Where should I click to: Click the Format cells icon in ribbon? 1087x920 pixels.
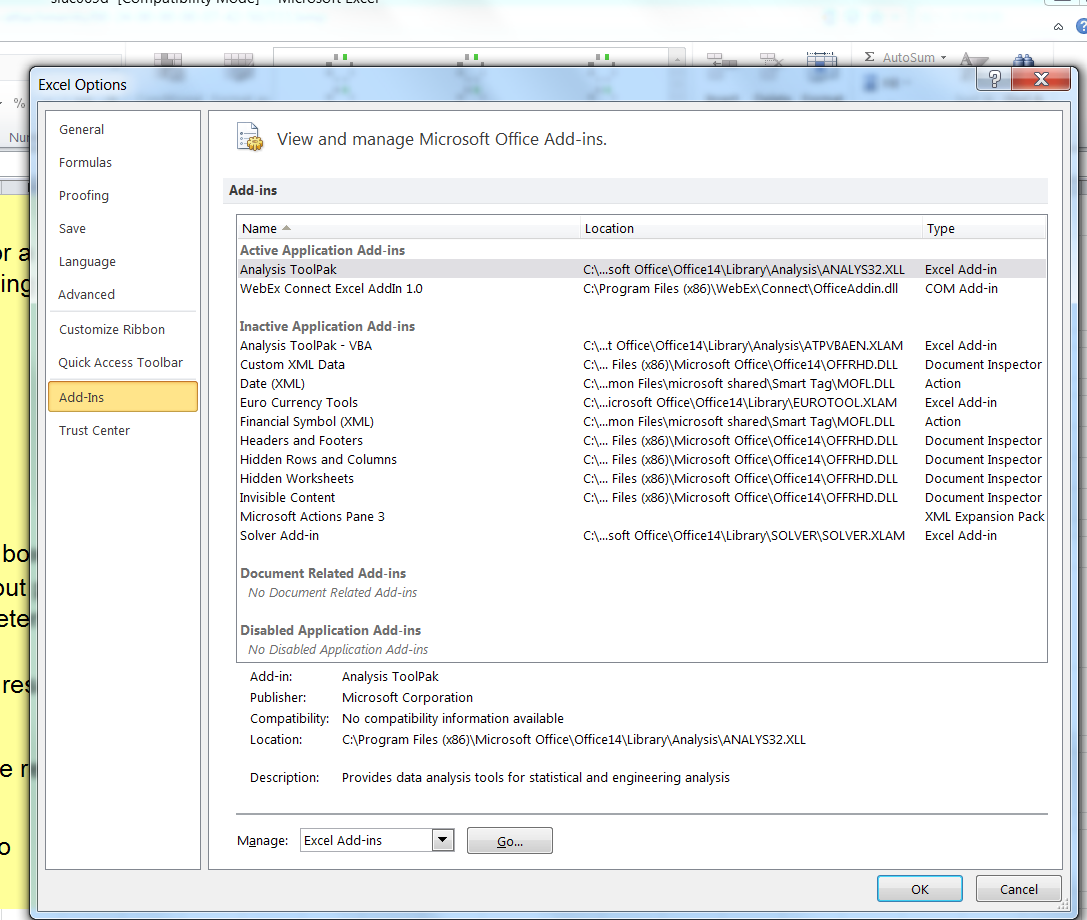[x=821, y=60]
